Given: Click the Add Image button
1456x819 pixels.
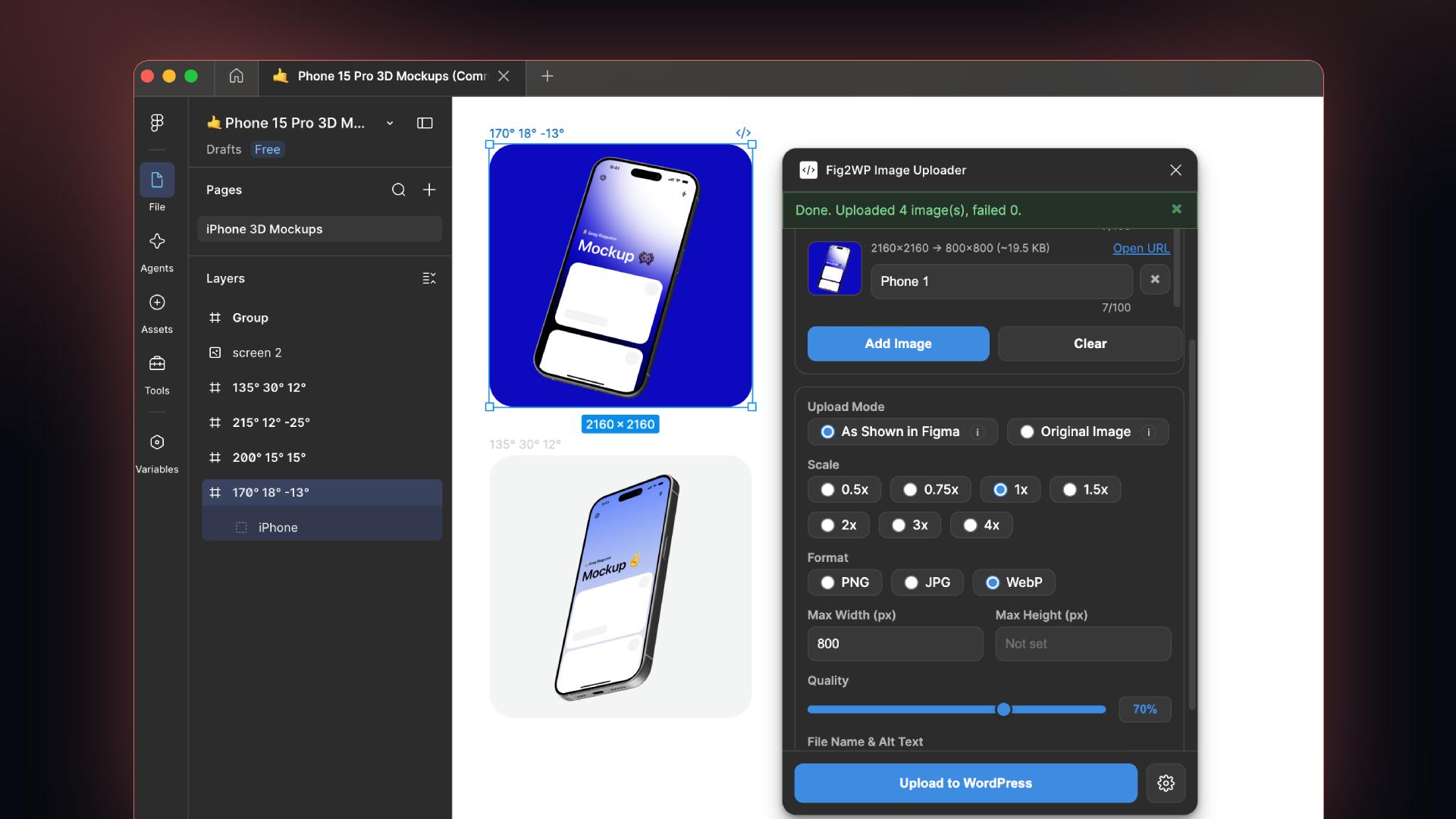Looking at the screenshot, I should coord(898,344).
